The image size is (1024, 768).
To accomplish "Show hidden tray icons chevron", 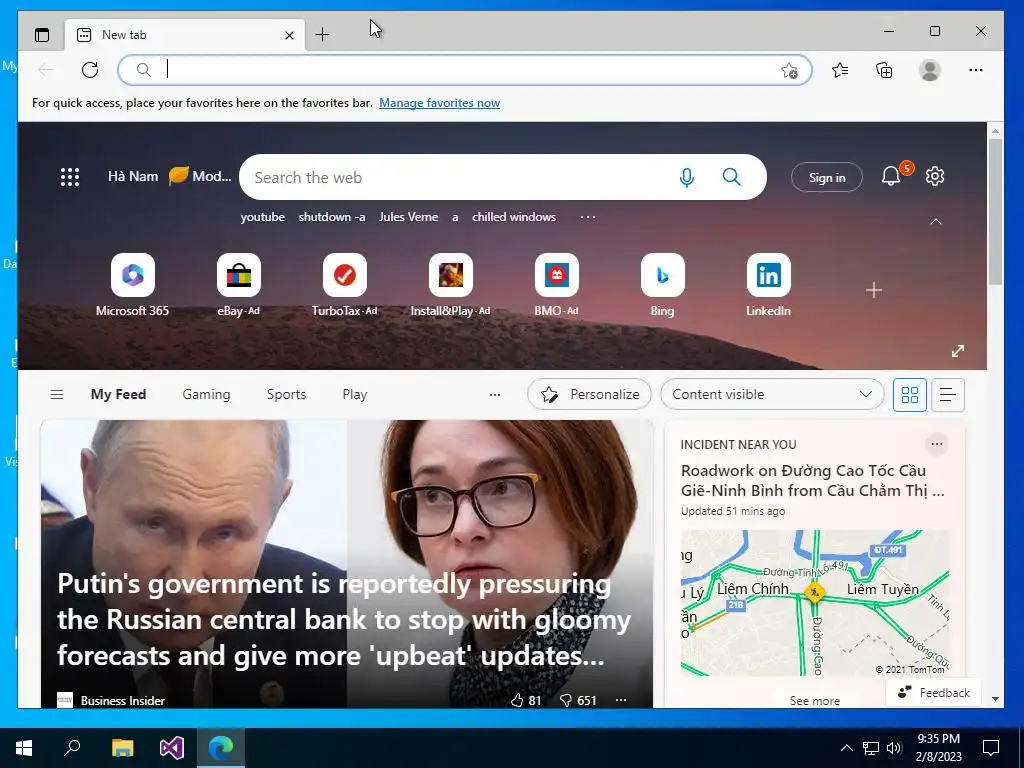I will (x=846, y=748).
